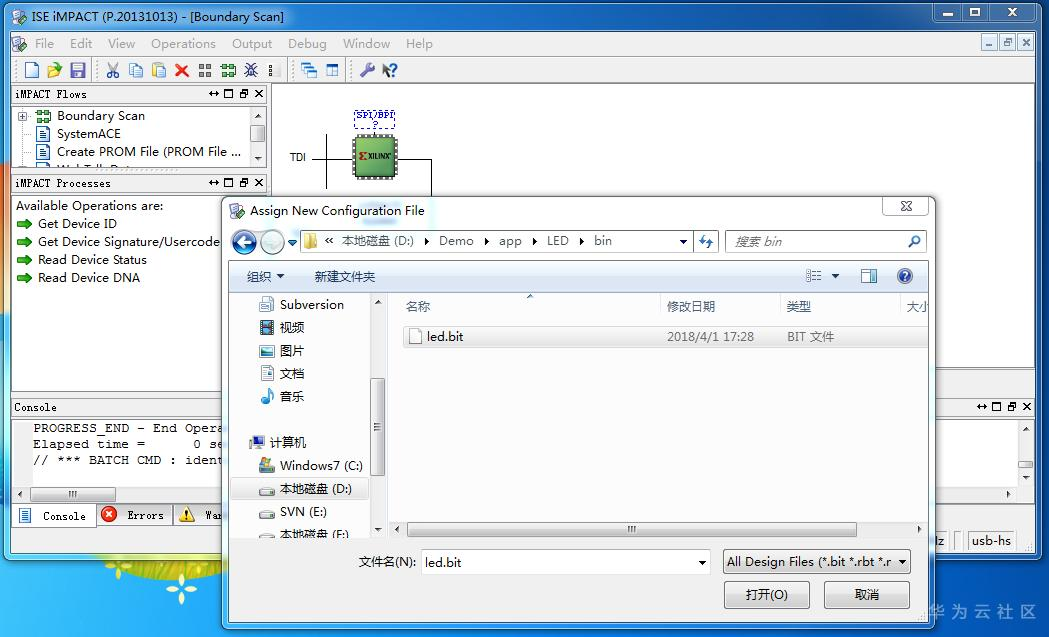This screenshot has width=1049, height=637.
Task: Click the bug debug chain toolbar icon
Action: [x=251, y=70]
